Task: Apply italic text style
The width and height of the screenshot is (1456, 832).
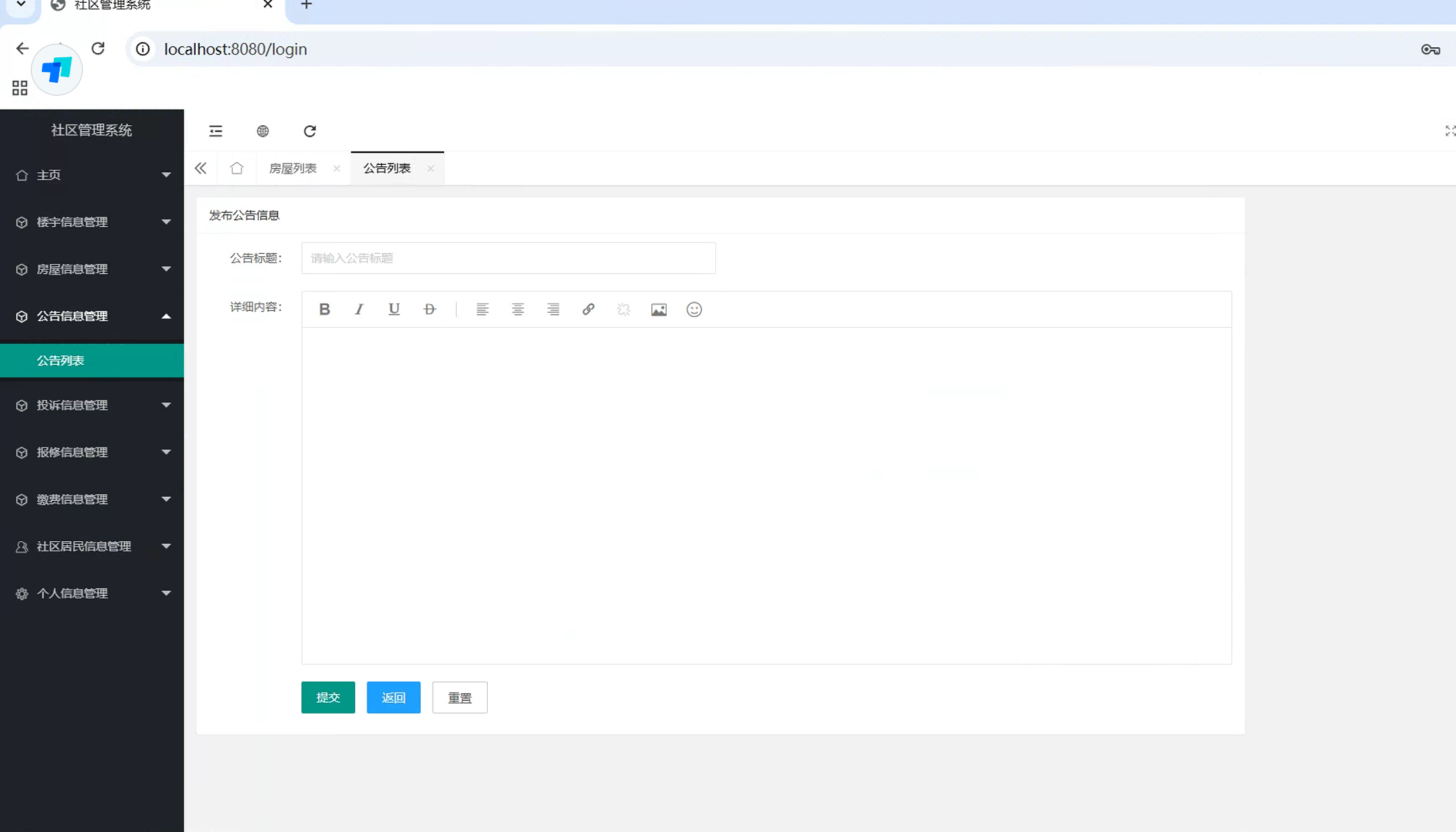Action: pos(359,309)
